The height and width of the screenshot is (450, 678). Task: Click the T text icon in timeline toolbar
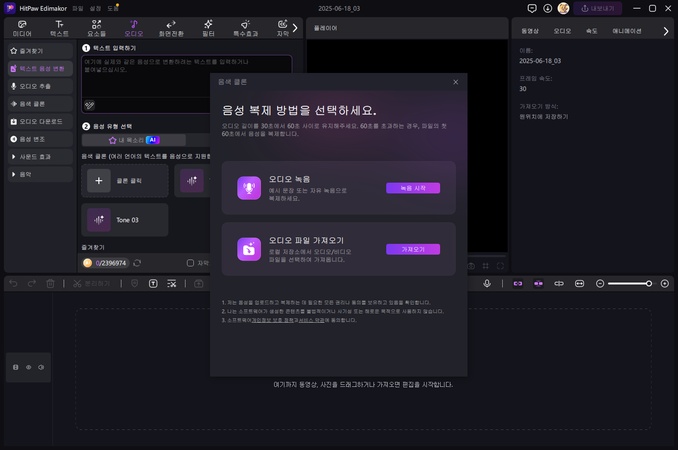point(153,284)
